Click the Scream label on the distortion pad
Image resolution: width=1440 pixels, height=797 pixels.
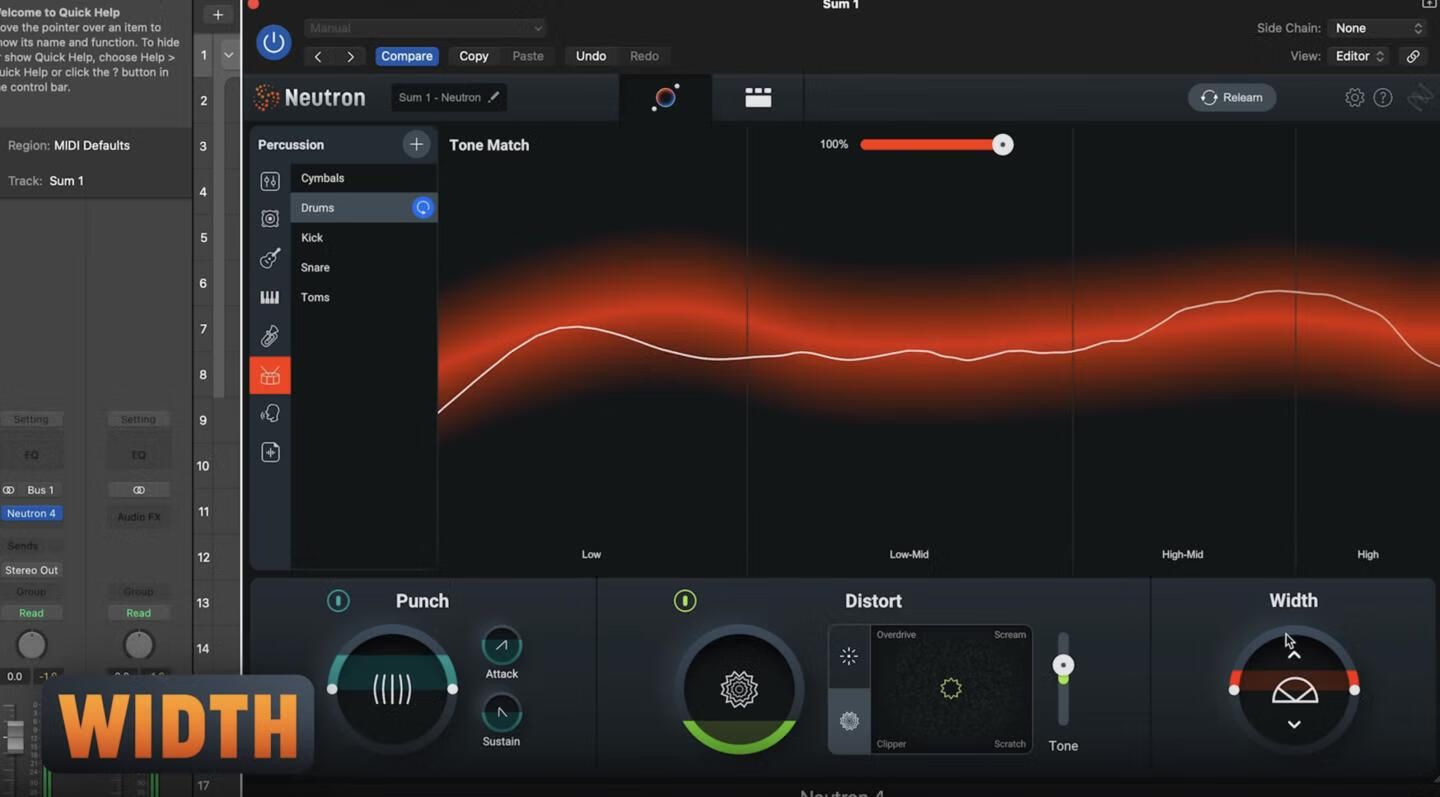pos(1009,635)
